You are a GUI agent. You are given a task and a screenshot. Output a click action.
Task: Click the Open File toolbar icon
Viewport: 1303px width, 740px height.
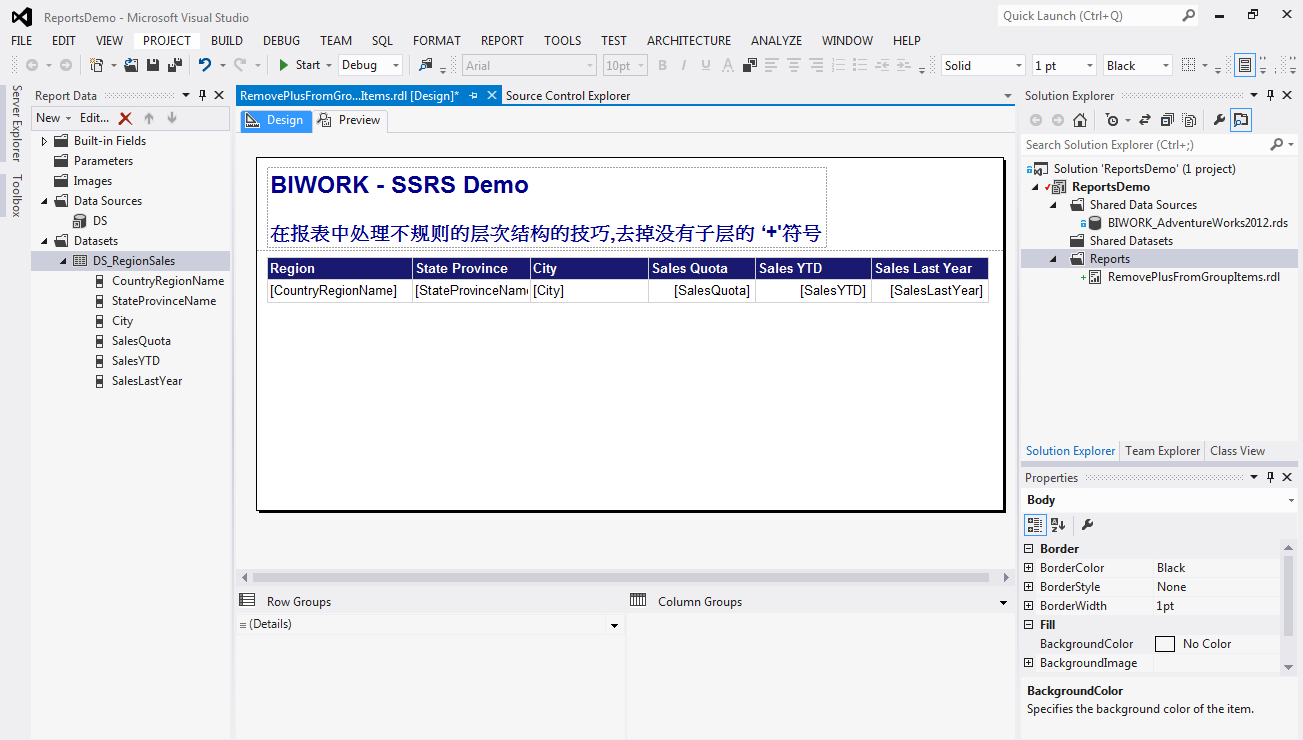(131, 65)
